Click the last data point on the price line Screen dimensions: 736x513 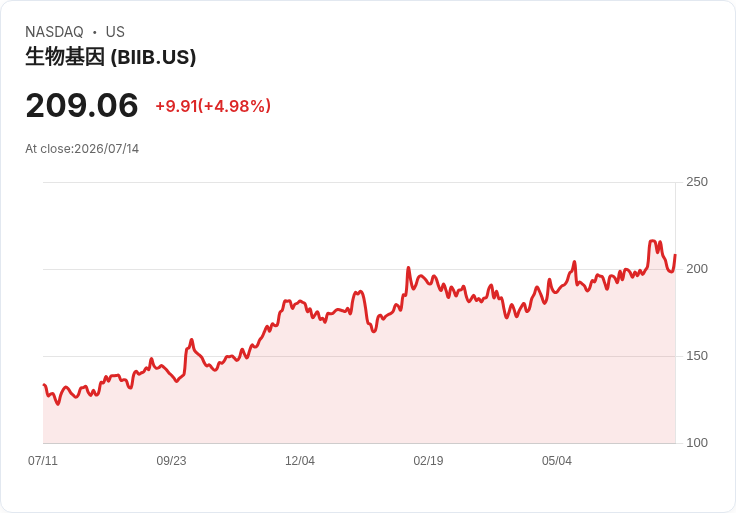[x=675, y=254]
